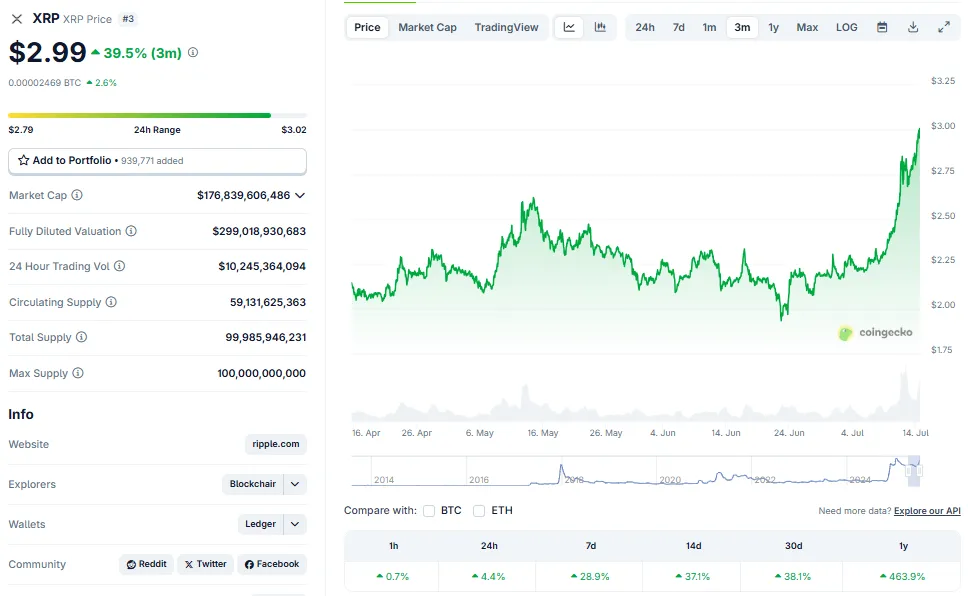The height and width of the screenshot is (596, 968).
Task: Select the 24h time range
Action: click(645, 27)
